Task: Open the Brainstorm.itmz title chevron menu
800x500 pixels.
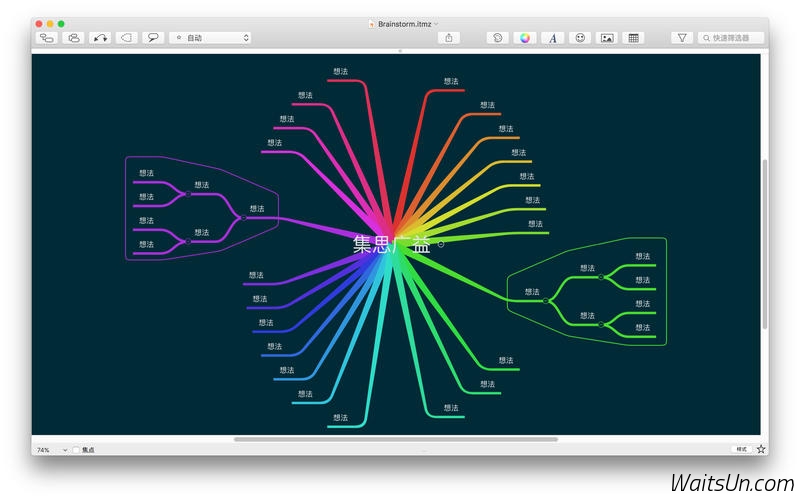Action: tap(436, 24)
